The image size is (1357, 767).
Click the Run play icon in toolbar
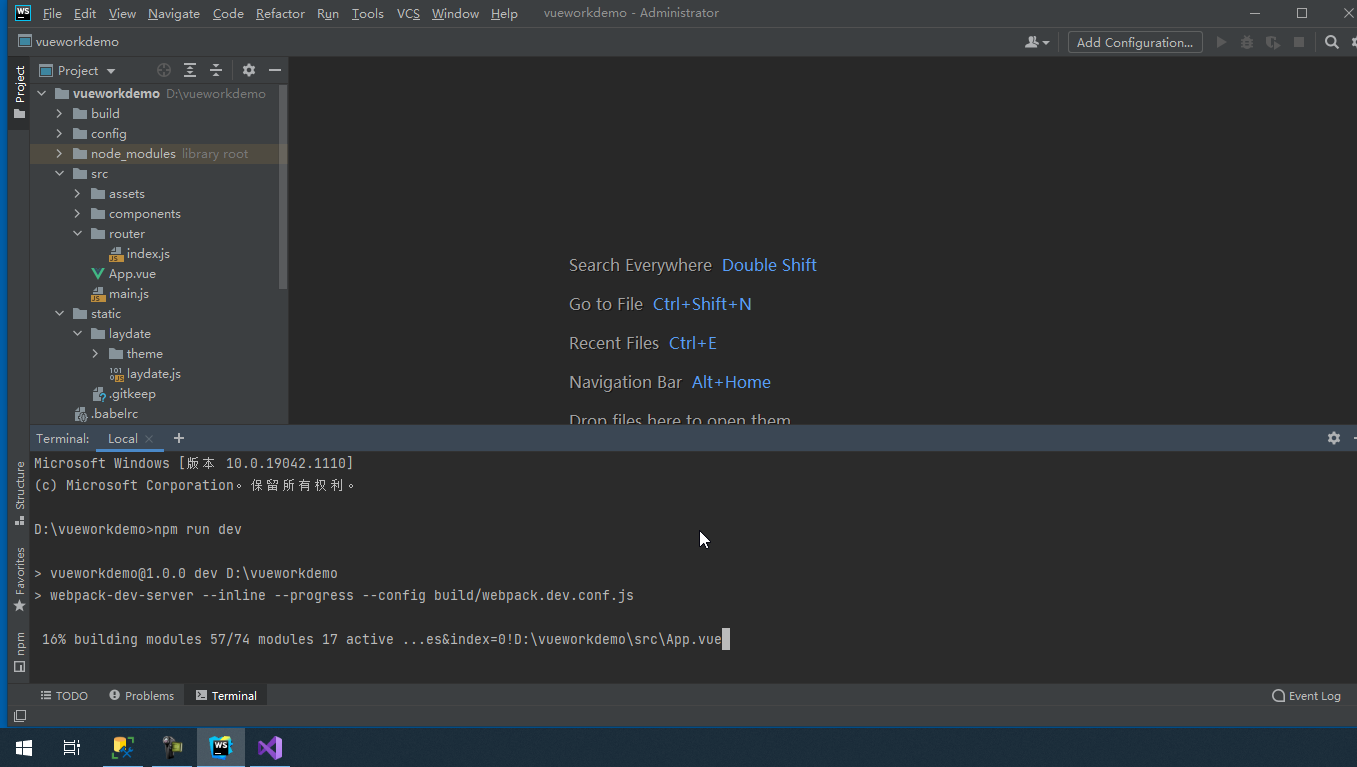tap(1221, 42)
